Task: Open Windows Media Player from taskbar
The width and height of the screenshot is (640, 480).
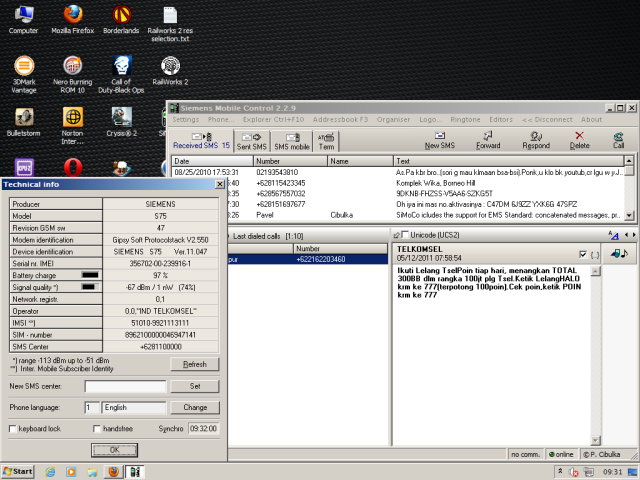Action: 71,472
